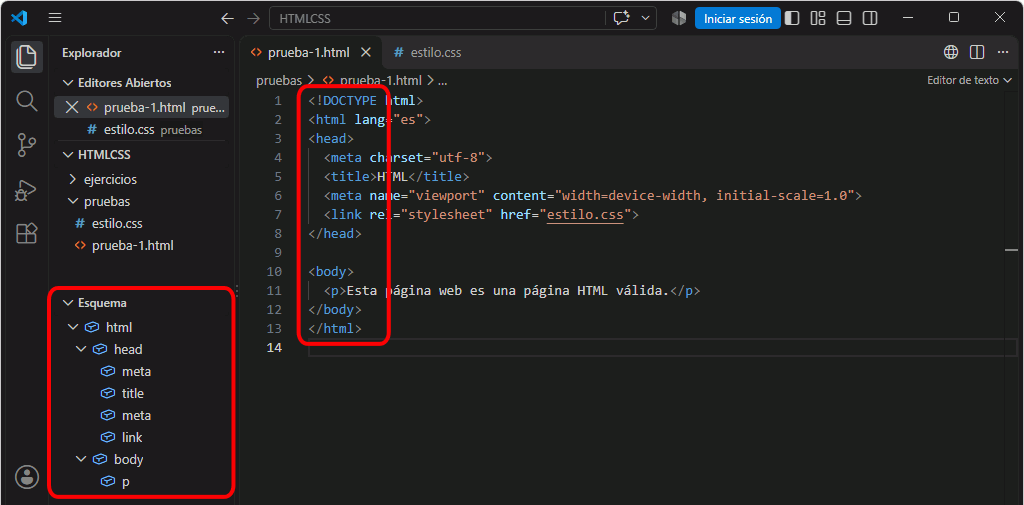Collapse the body node in outline
The height and width of the screenshot is (505, 1024).
point(81,459)
